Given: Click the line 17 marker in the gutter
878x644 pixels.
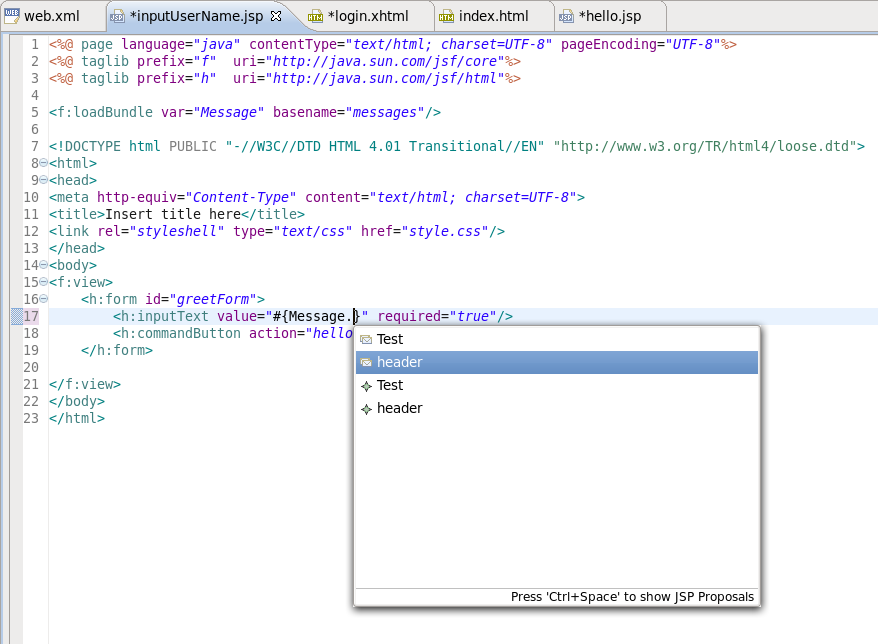Looking at the screenshot, I should 15,316.
